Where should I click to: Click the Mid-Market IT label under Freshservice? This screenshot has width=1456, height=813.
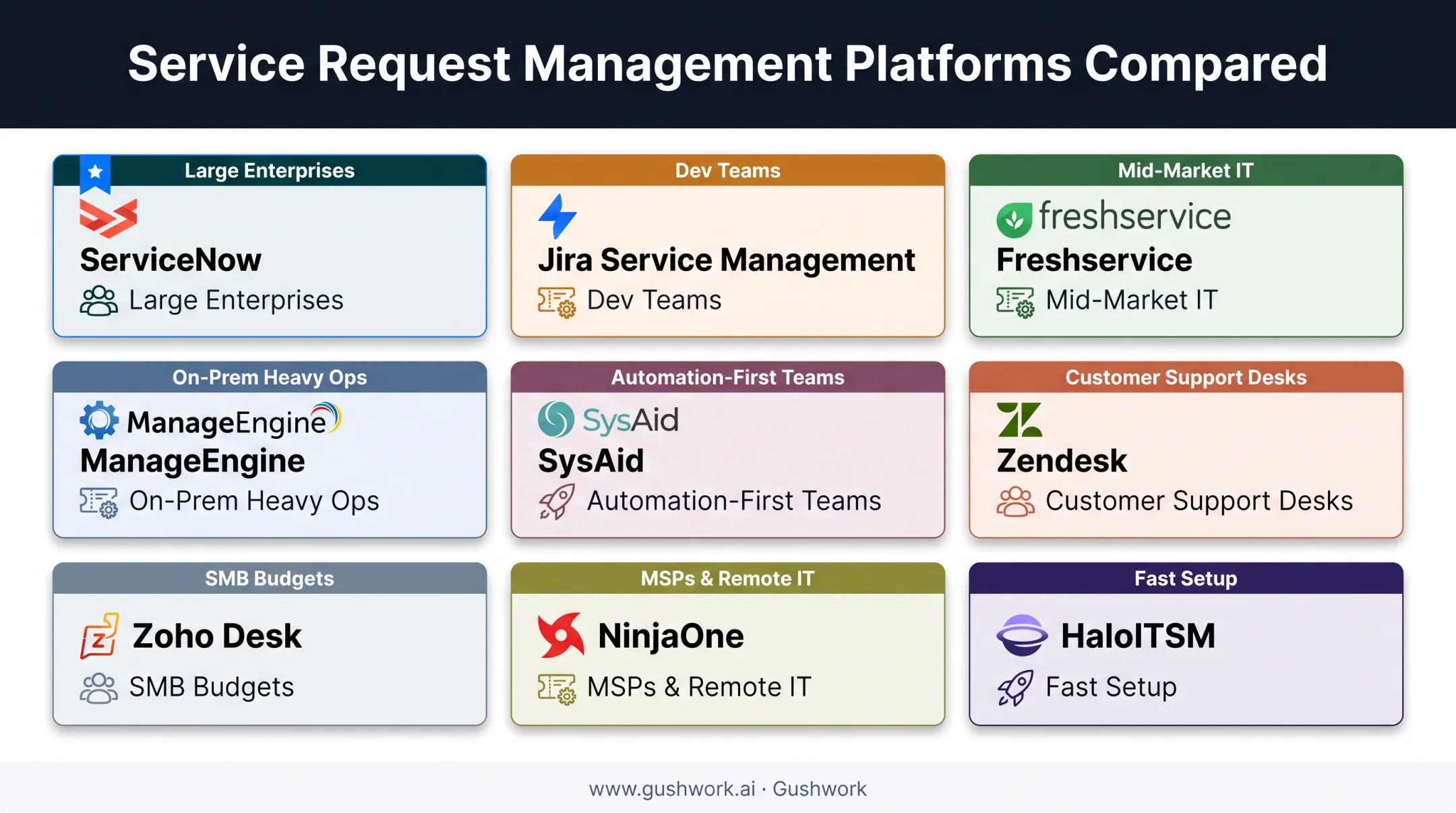(1132, 301)
